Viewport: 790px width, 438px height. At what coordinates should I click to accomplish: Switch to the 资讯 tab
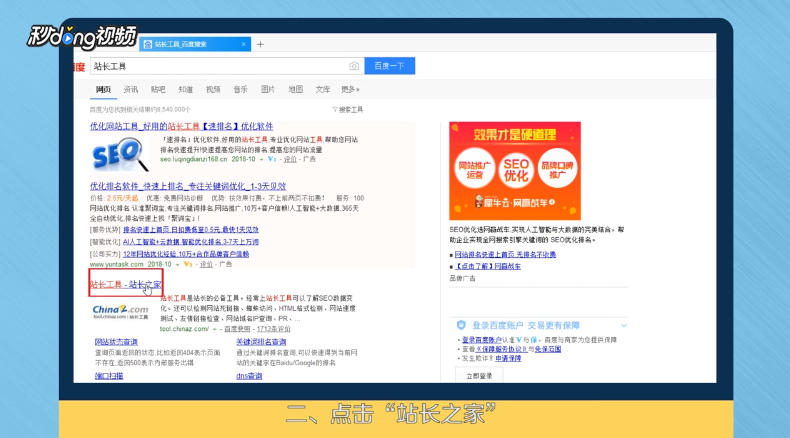[x=130, y=89]
